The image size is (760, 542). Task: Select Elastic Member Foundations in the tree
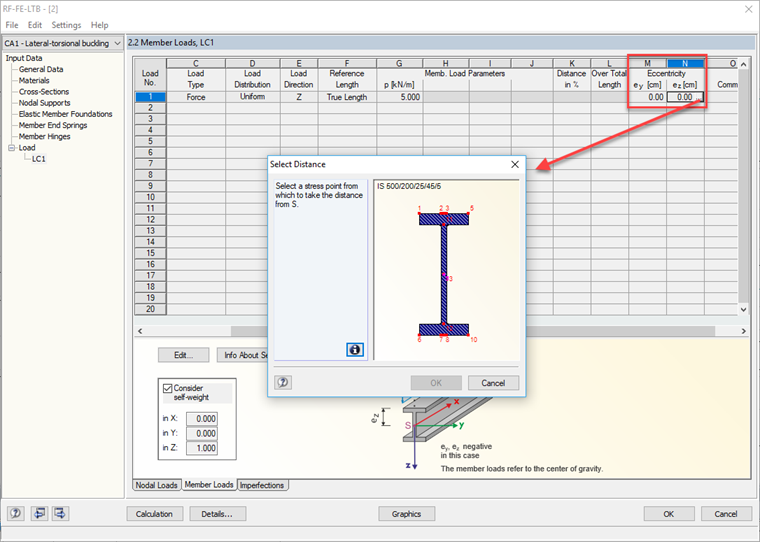65,114
